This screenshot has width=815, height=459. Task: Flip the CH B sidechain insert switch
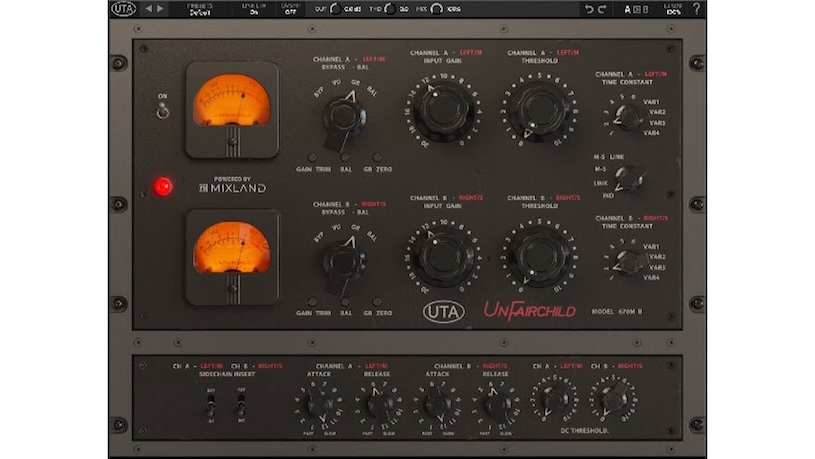[241, 404]
